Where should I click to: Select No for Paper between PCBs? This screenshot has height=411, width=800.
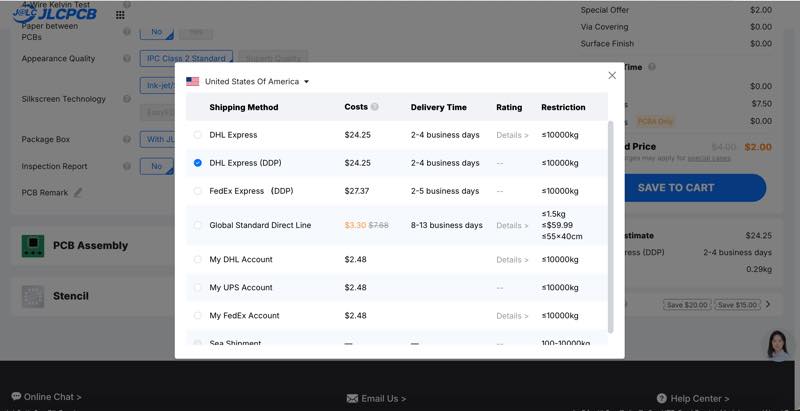157,32
